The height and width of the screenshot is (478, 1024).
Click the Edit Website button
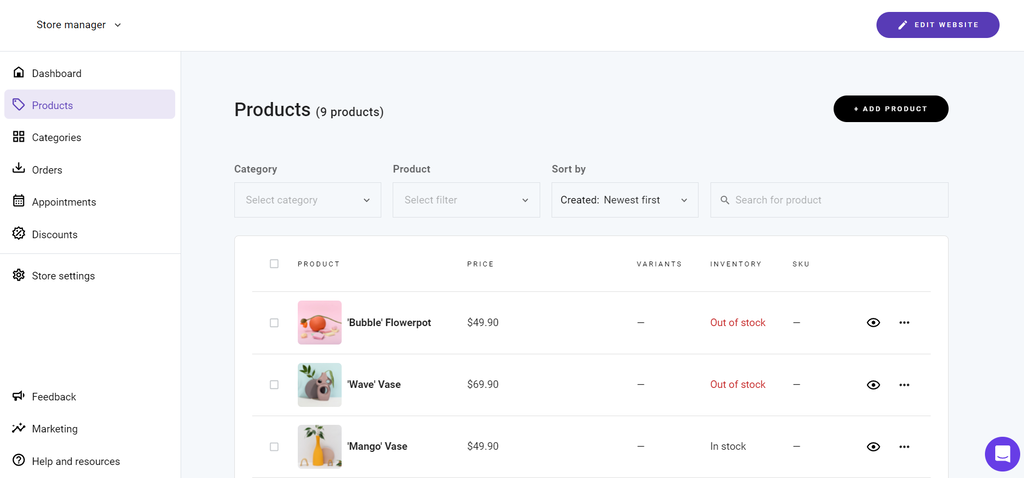coord(937,25)
